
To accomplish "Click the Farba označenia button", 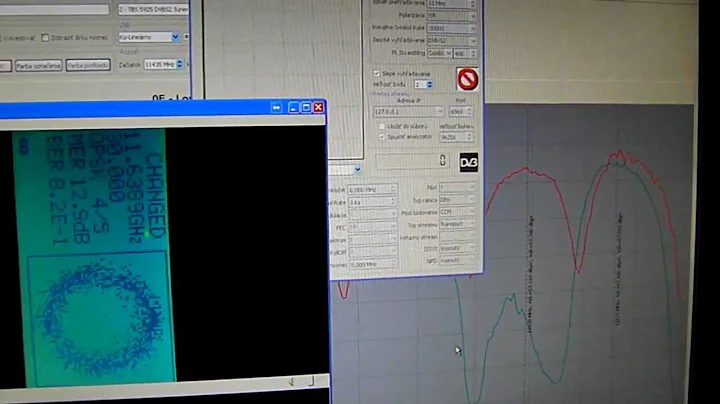I will click(39, 66).
